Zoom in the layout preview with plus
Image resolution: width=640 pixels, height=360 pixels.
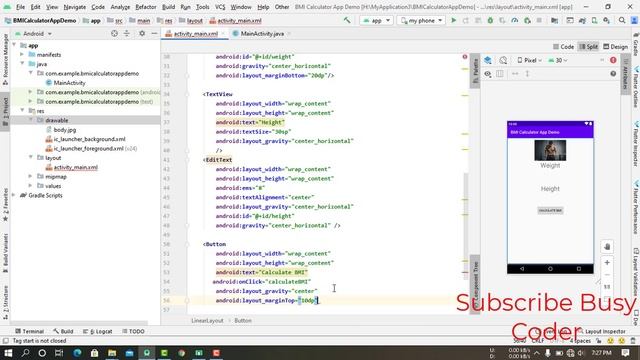(x=607, y=262)
